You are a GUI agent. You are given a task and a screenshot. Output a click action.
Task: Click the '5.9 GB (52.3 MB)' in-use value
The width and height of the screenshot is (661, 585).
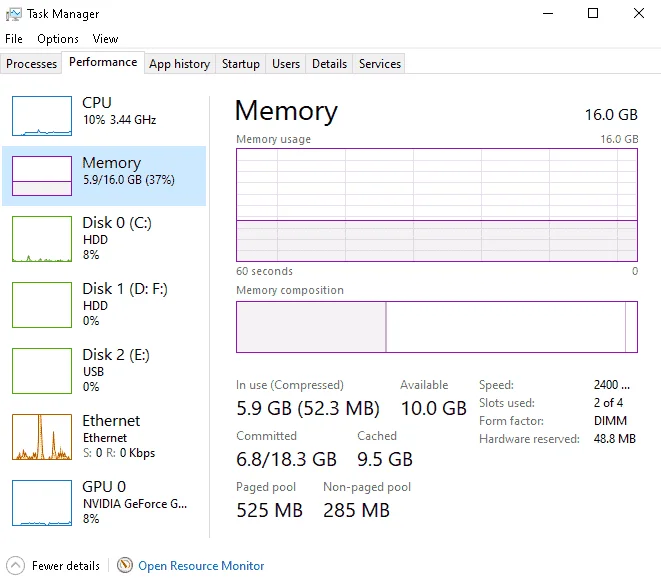click(308, 408)
